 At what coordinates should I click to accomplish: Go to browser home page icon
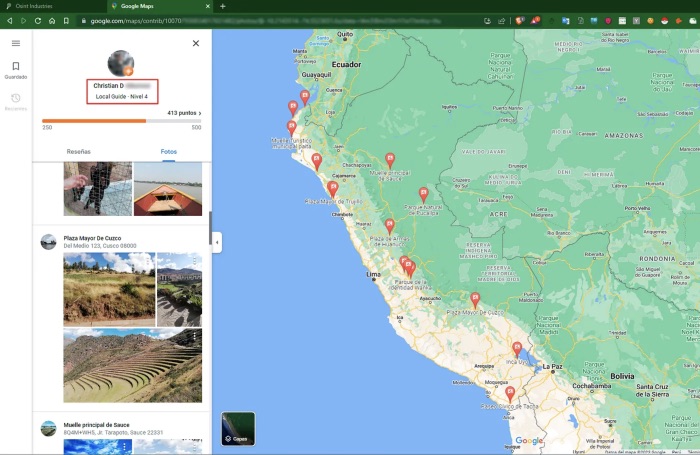pyautogui.click(x=52, y=21)
